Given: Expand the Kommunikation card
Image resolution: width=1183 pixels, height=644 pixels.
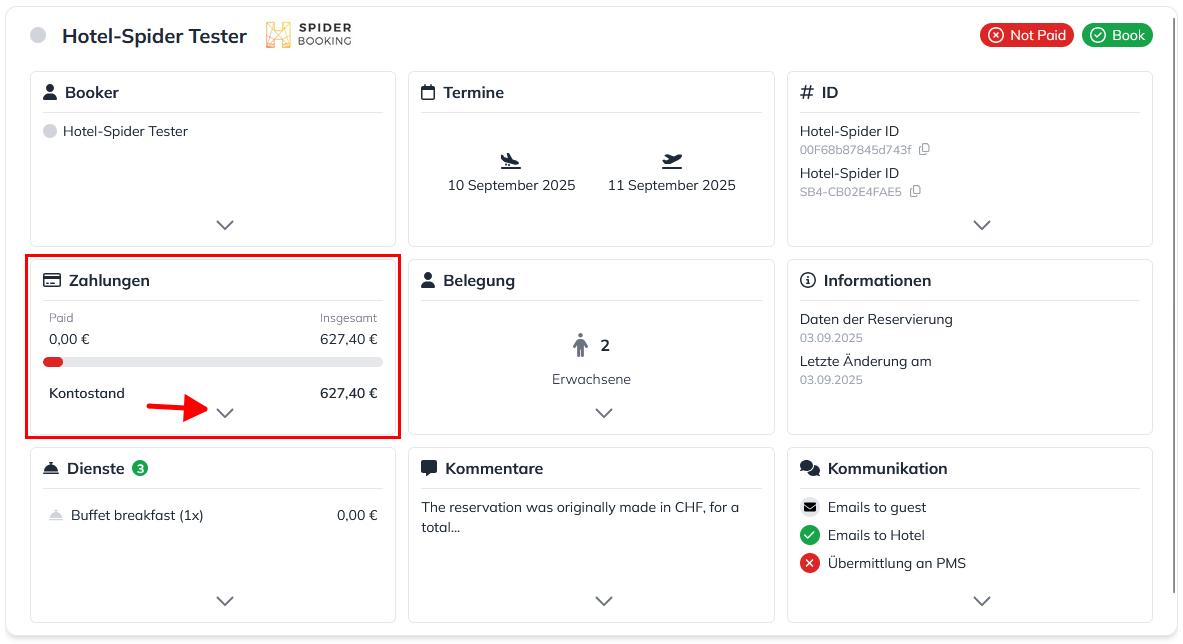Looking at the screenshot, I should [981, 601].
